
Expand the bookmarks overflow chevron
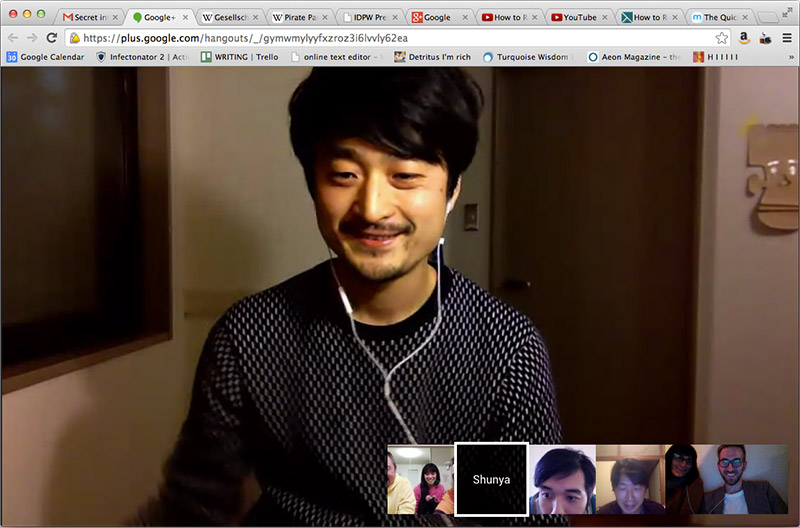(789, 57)
